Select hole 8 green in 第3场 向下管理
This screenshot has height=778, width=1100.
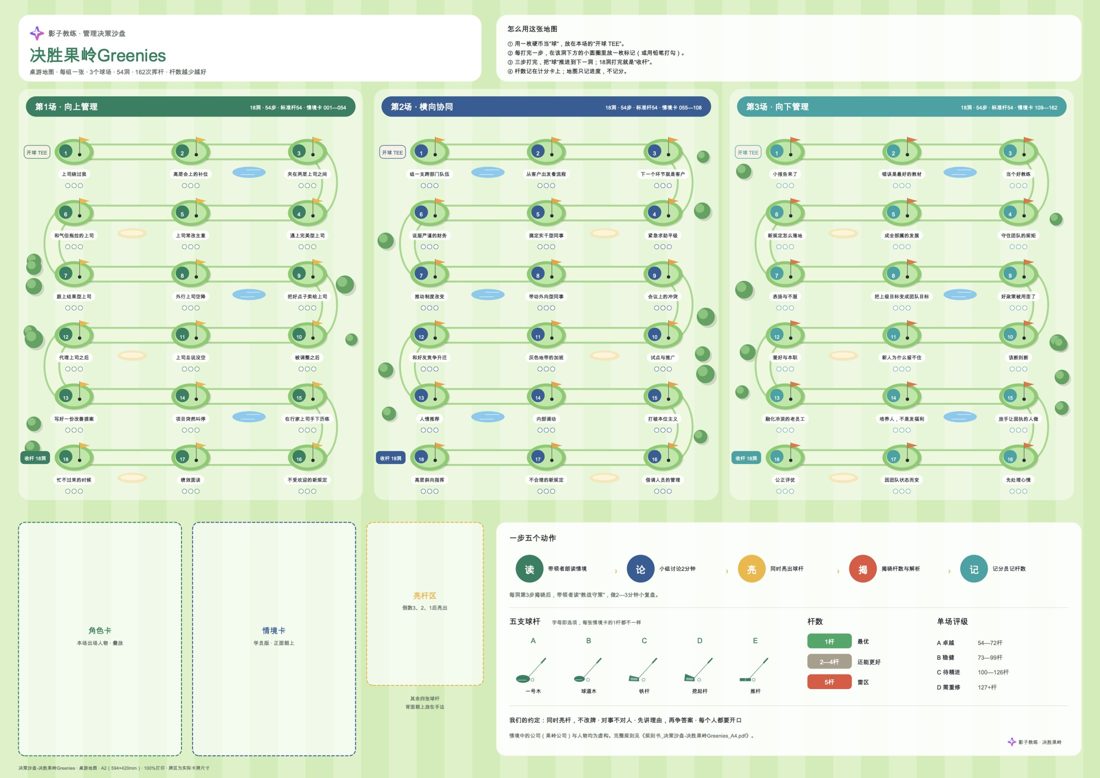[901, 274]
